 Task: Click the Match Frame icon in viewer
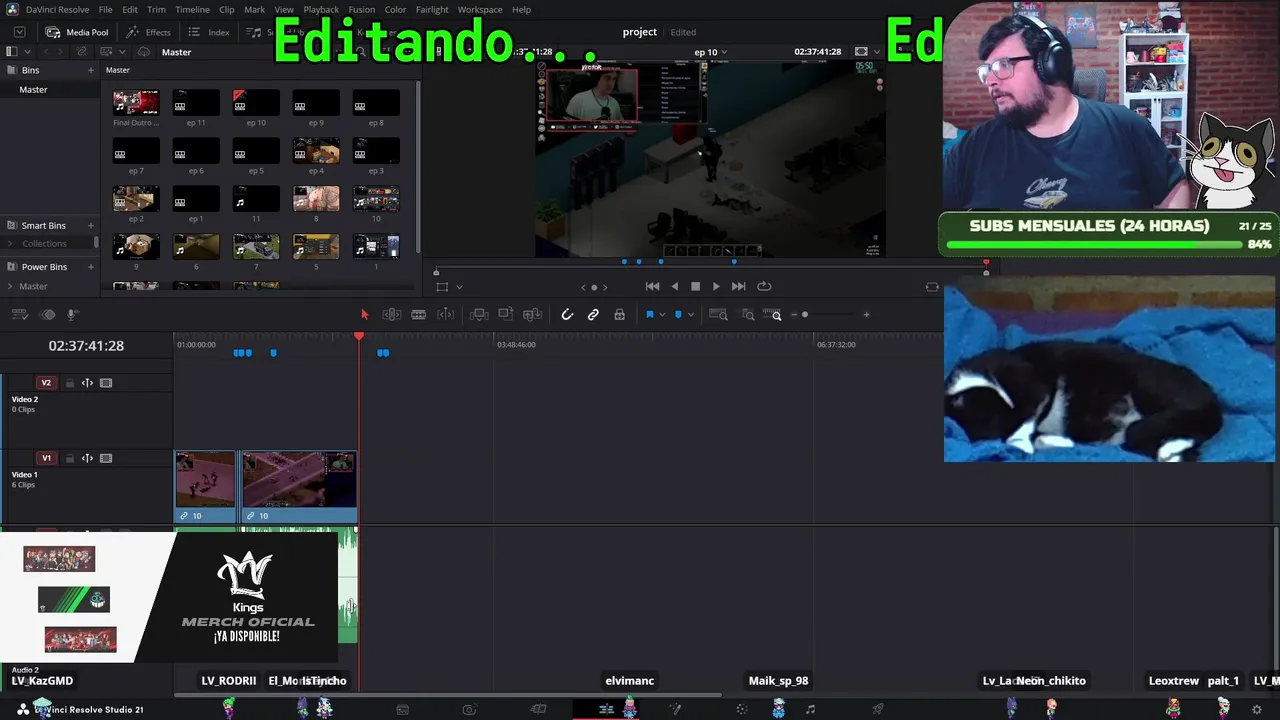933,286
